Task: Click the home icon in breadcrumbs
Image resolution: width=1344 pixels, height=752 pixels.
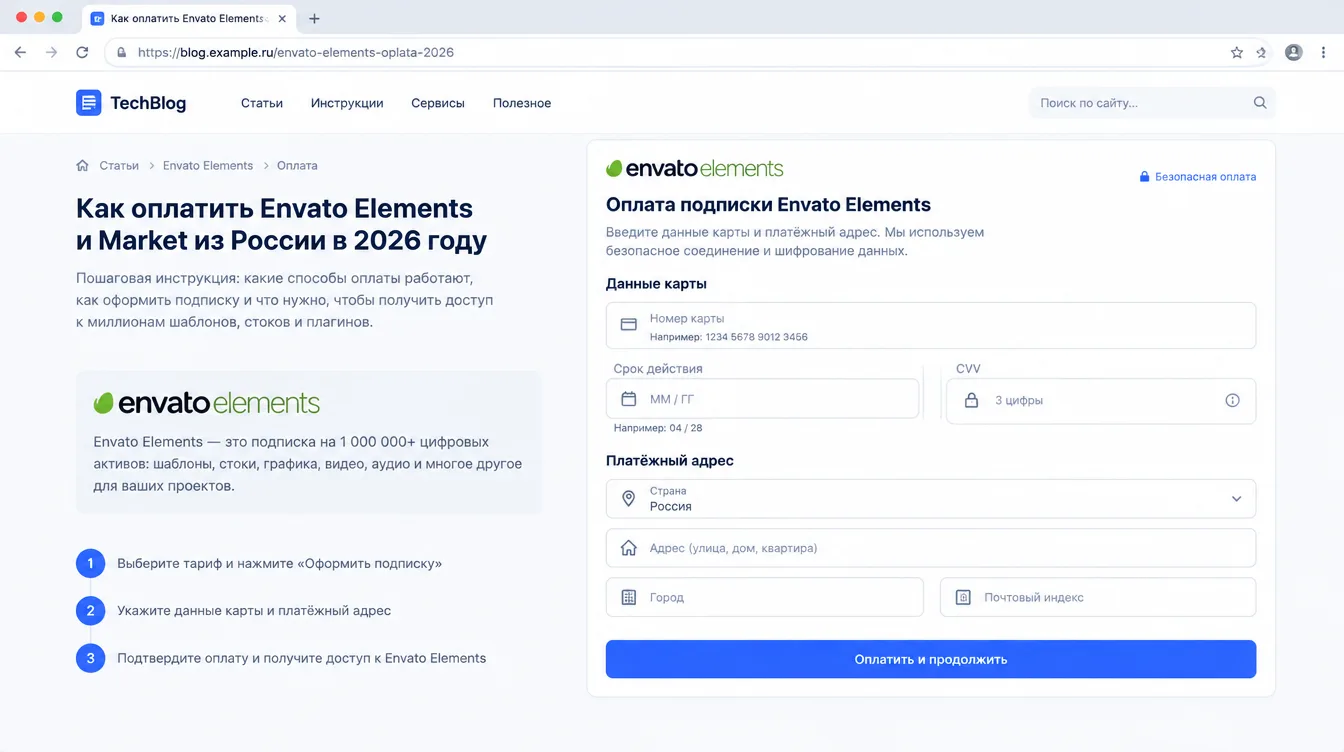Action: pyautogui.click(x=82, y=165)
